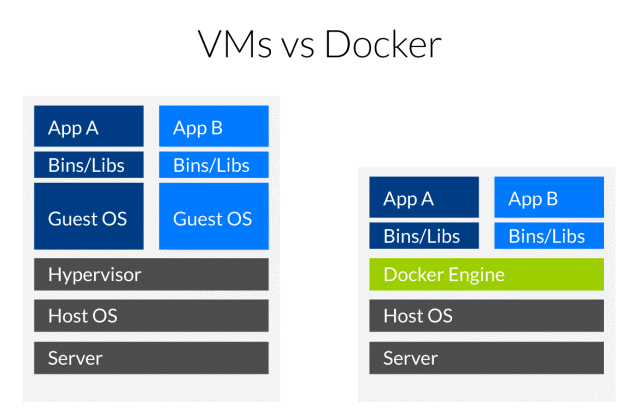The image size is (640, 419).
Task: Click the VMs vs Docker title
Action: pyautogui.click(x=319, y=44)
